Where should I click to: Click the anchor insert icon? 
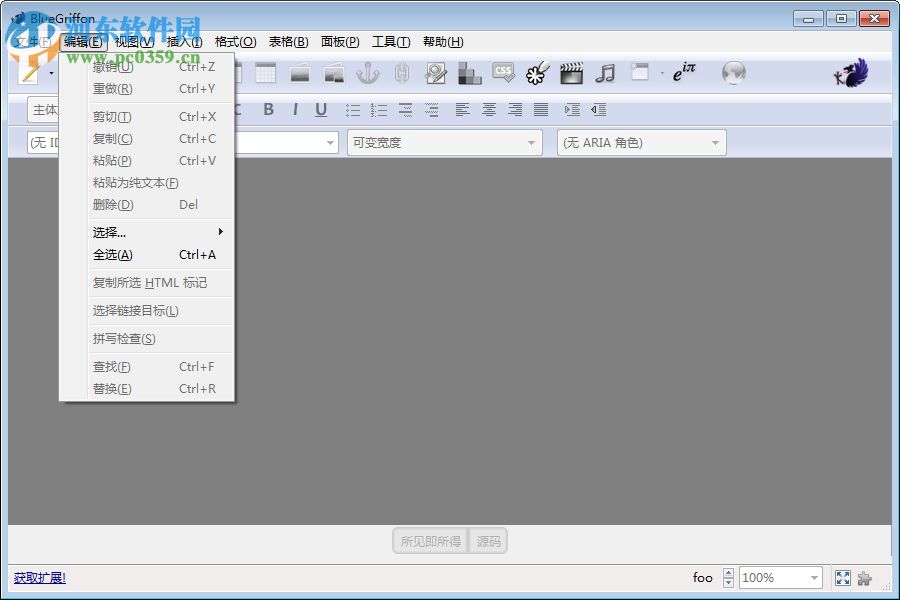click(367, 74)
